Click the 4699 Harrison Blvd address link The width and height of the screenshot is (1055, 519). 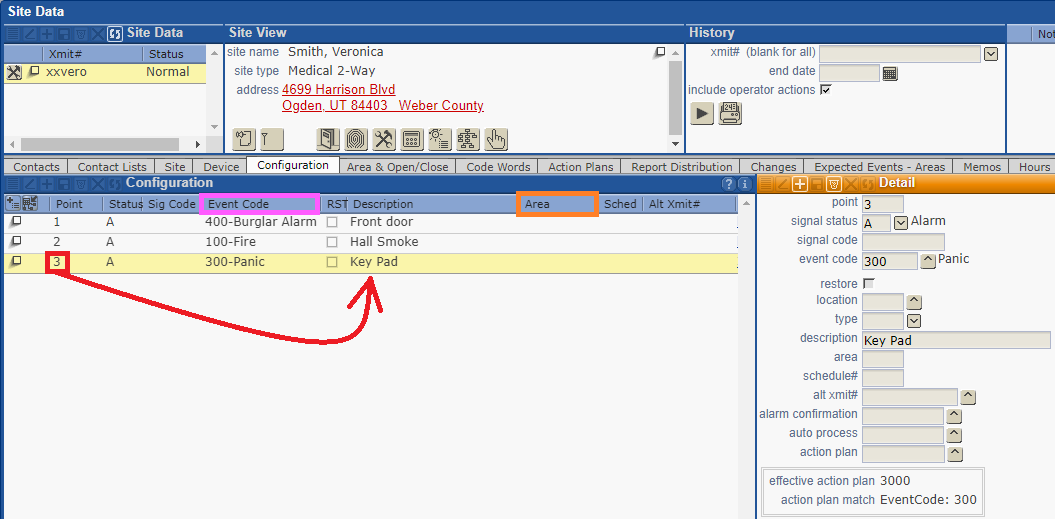[x=338, y=90]
